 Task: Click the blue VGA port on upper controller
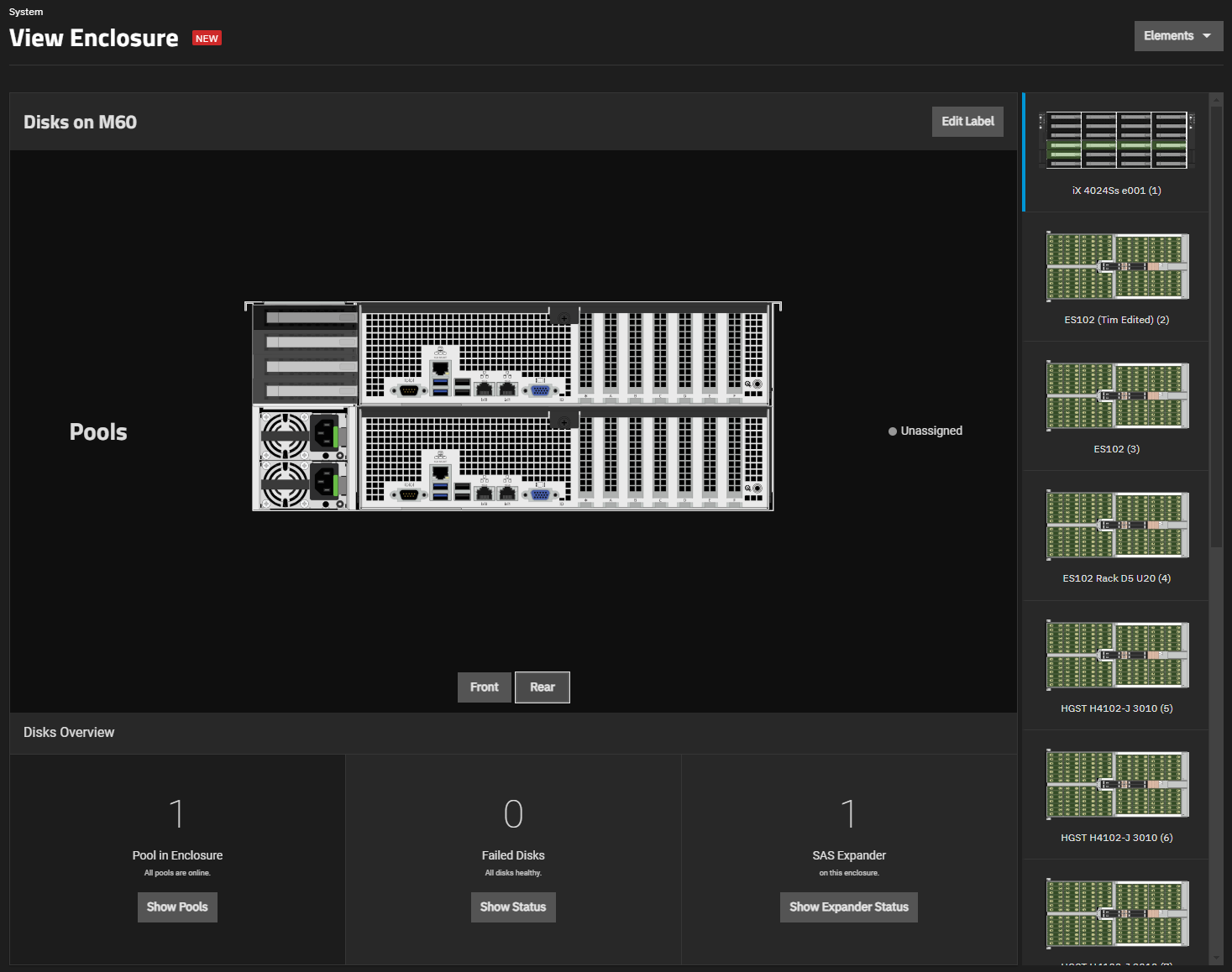[x=540, y=389]
